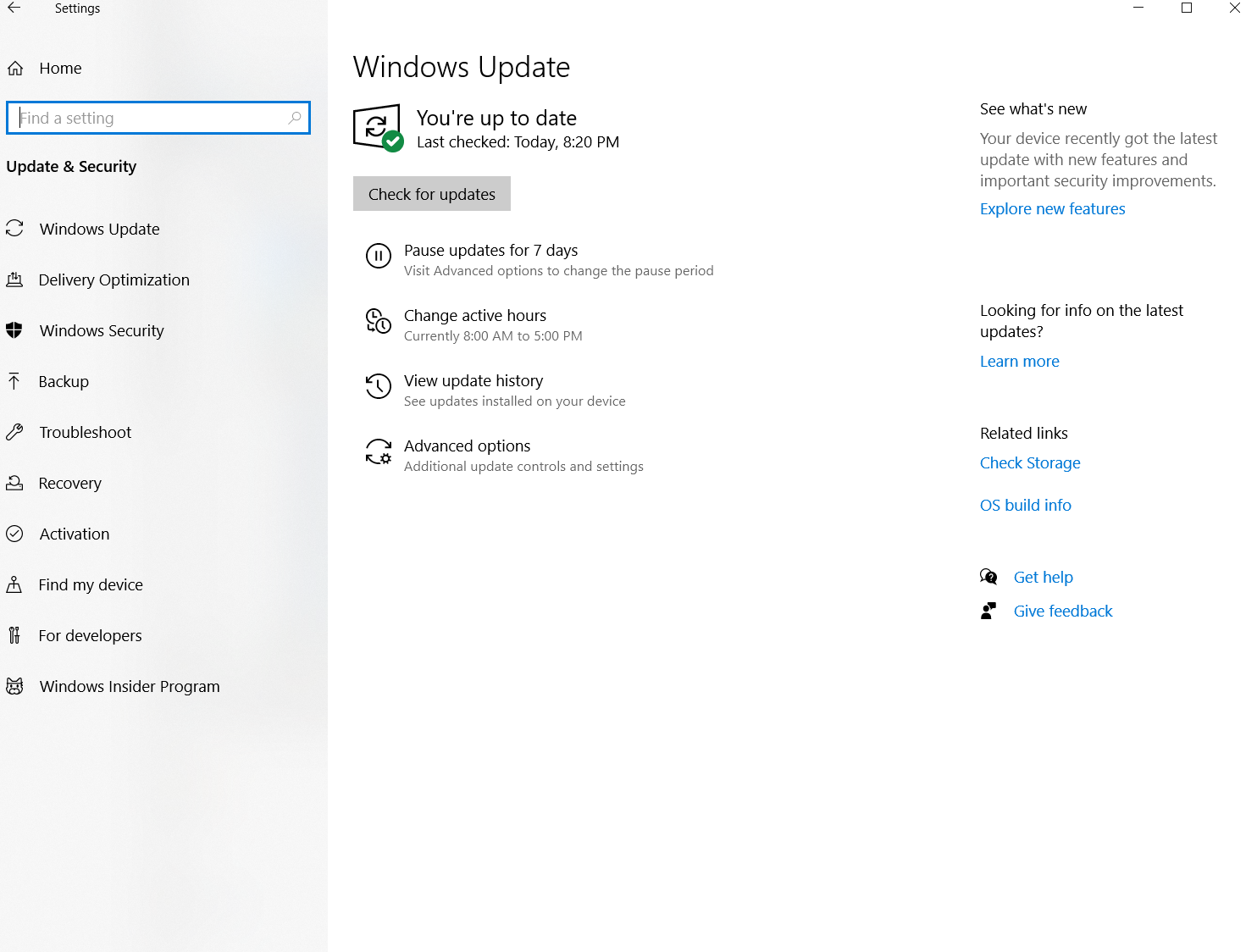The width and height of the screenshot is (1257, 952).
Task: Click the Learn more link
Action: [1020, 362]
